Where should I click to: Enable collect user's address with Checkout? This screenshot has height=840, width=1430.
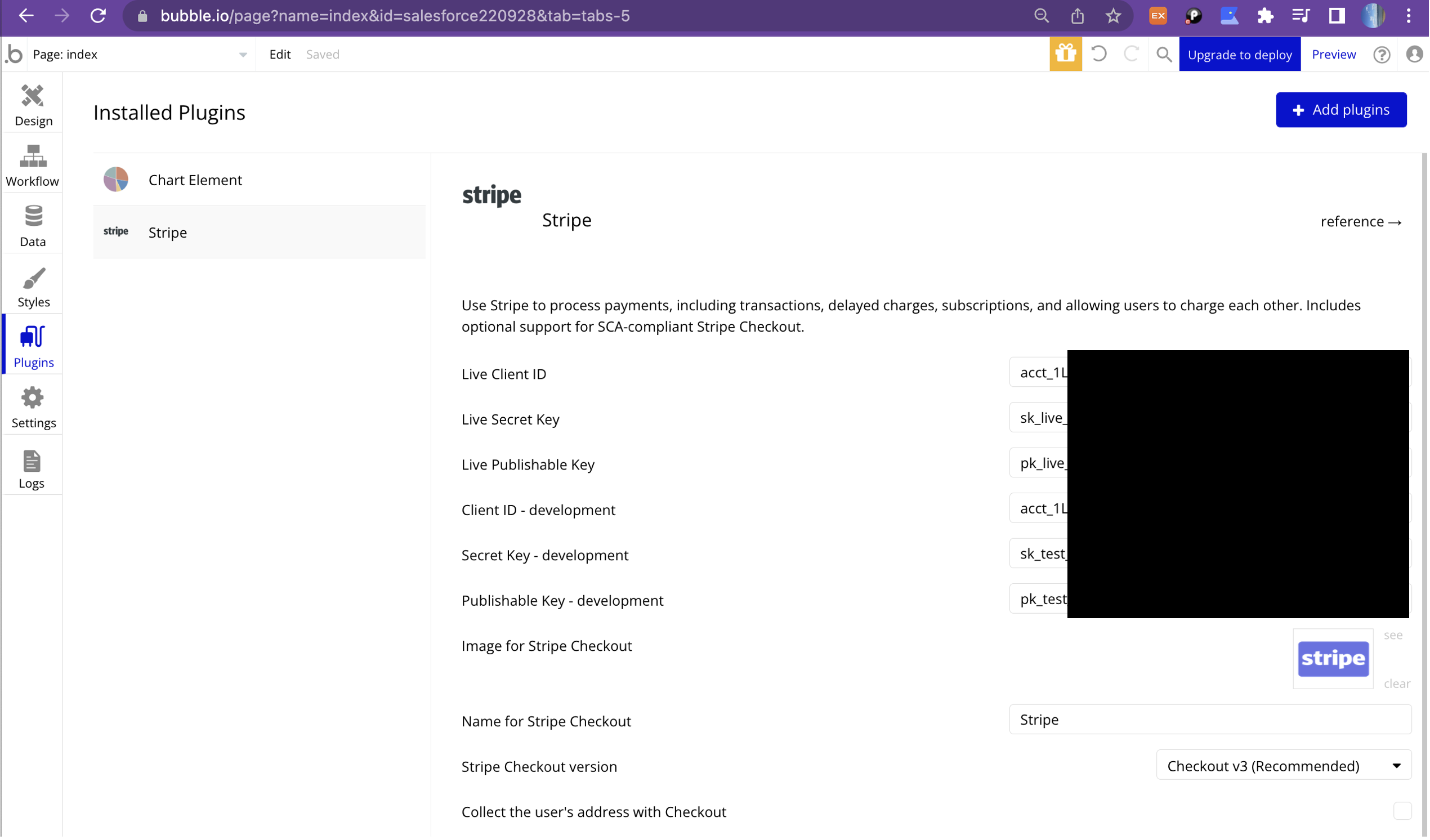tap(1402, 811)
